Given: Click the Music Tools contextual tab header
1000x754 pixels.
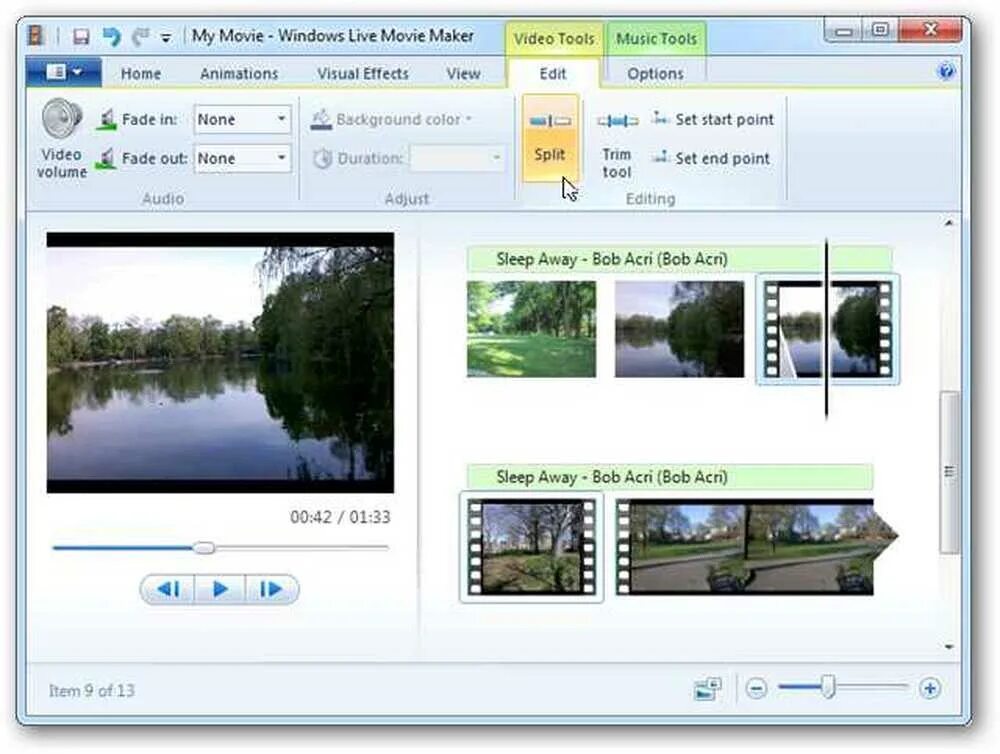Looking at the screenshot, I should [x=656, y=39].
